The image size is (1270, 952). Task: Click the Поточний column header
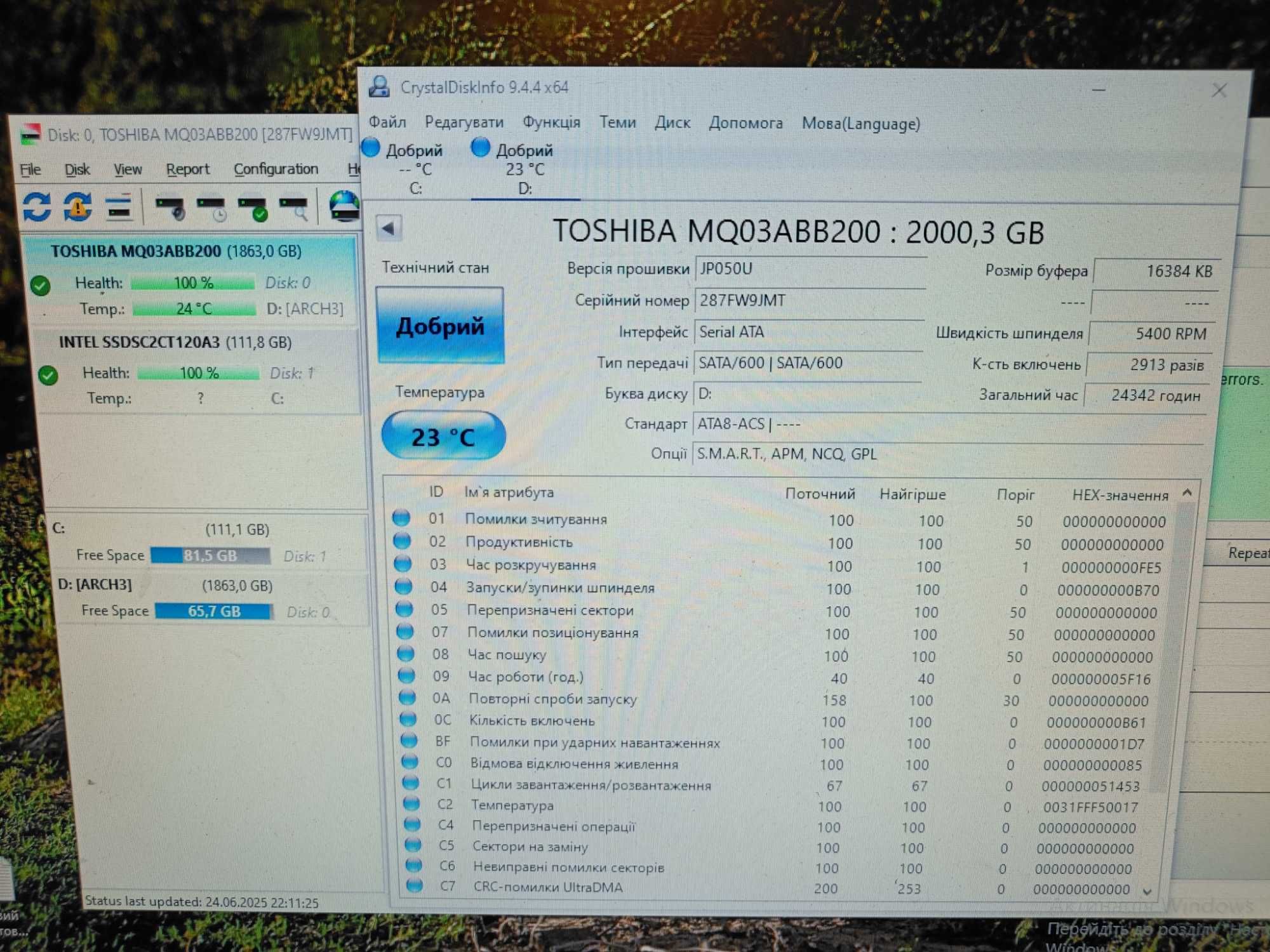click(820, 494)
